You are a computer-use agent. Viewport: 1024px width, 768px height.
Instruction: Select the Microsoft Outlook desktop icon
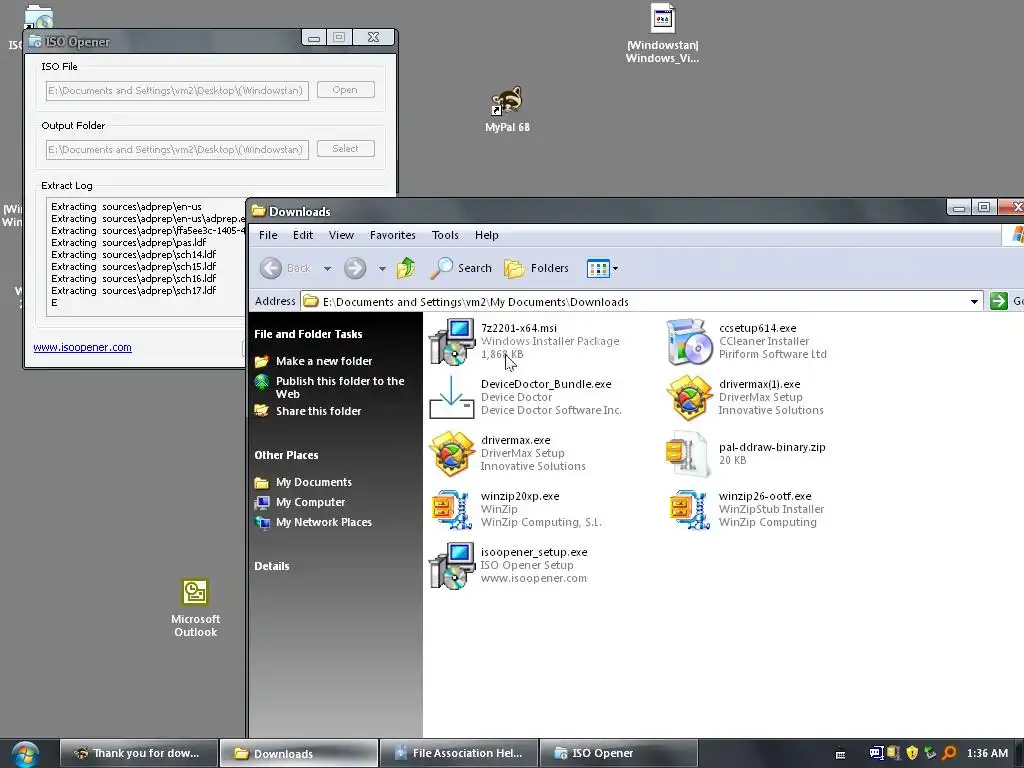tap(195, 608)
